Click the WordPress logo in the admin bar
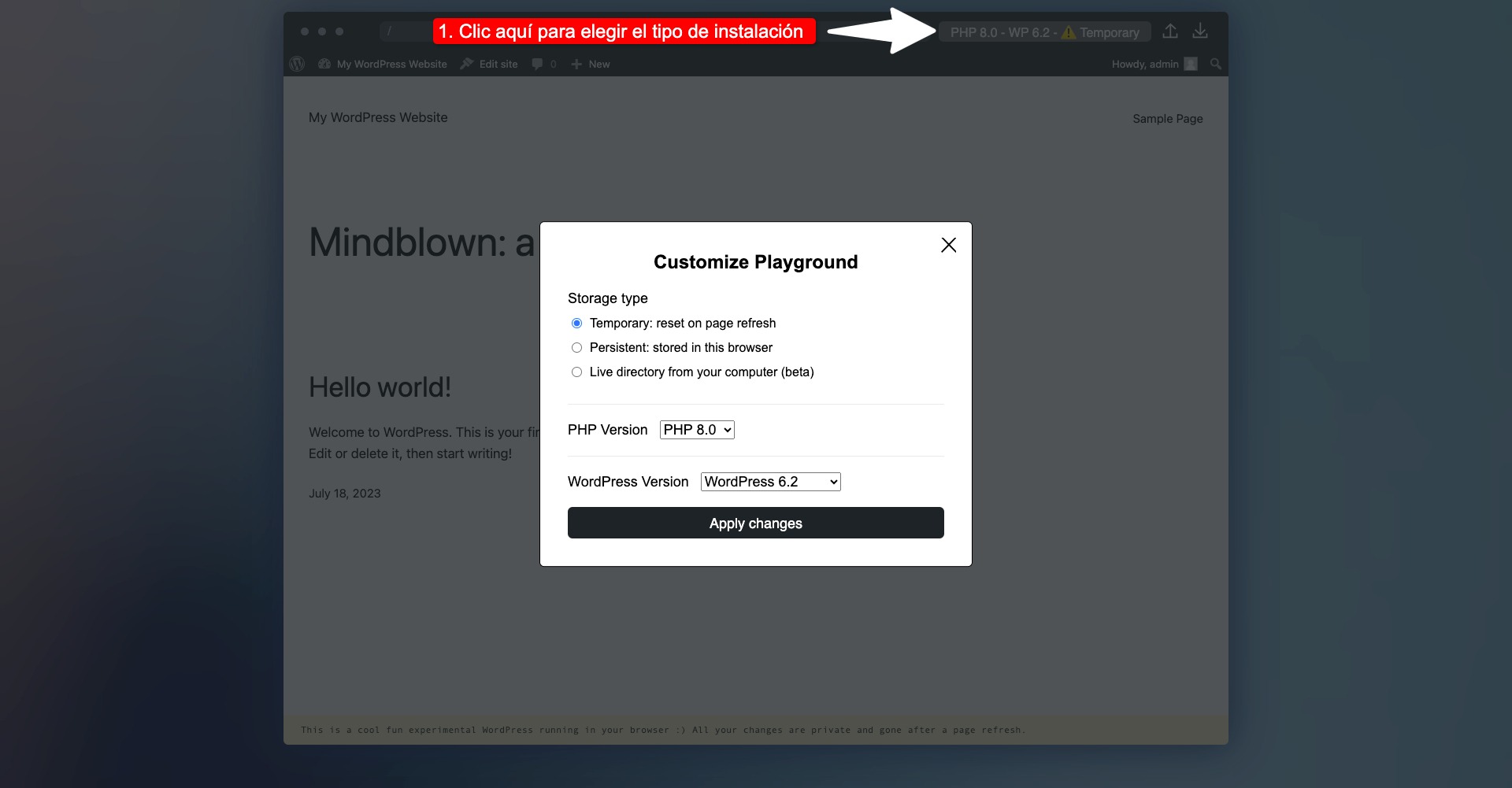 coord(297,64)
